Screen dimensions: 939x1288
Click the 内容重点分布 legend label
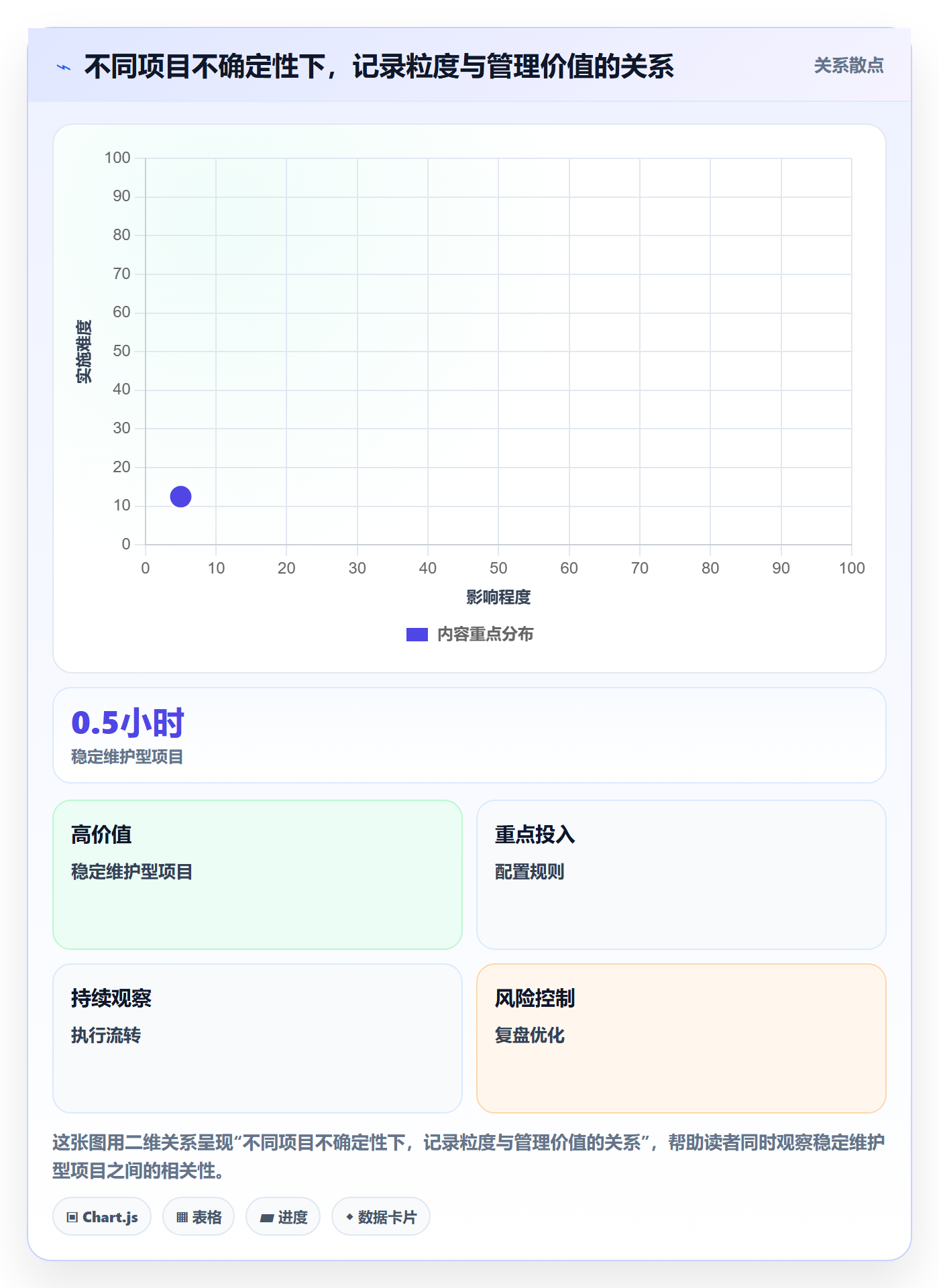(x=485, y=635)
